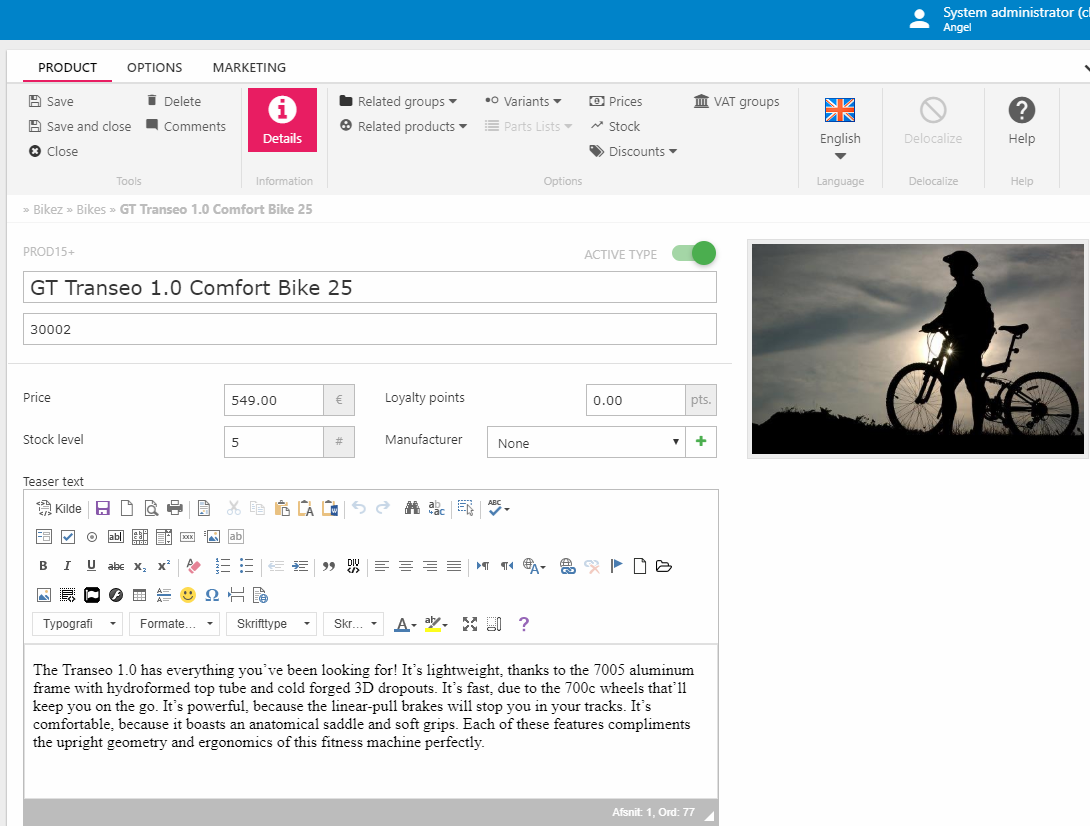Toggle the Active Type switch off
The height and width of the screenshot is (826, 1090).
click(x=694, y=254)
